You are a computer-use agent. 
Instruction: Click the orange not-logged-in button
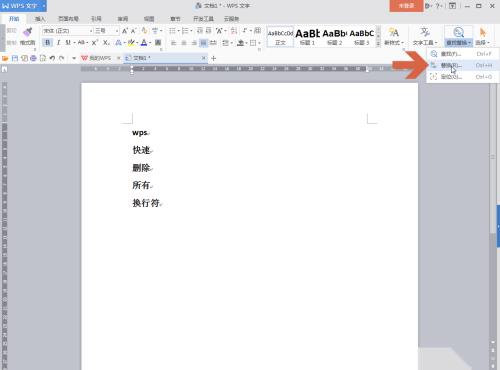point(406,6)
